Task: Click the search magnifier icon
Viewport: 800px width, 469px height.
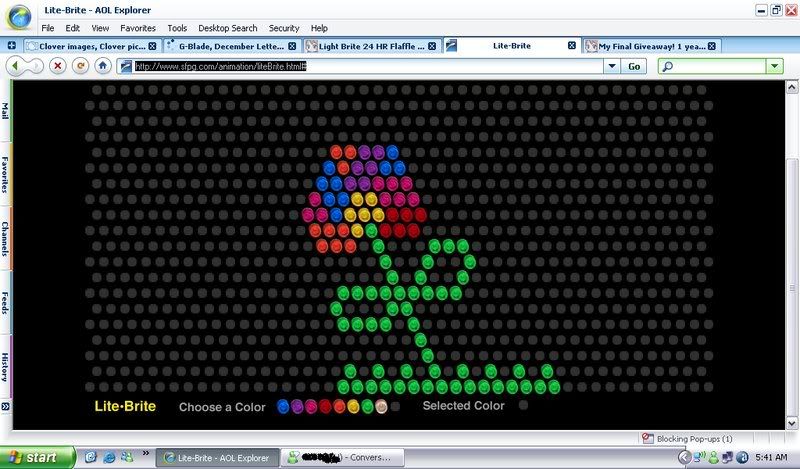Action: pyautogui.click(x=667, y=66)
